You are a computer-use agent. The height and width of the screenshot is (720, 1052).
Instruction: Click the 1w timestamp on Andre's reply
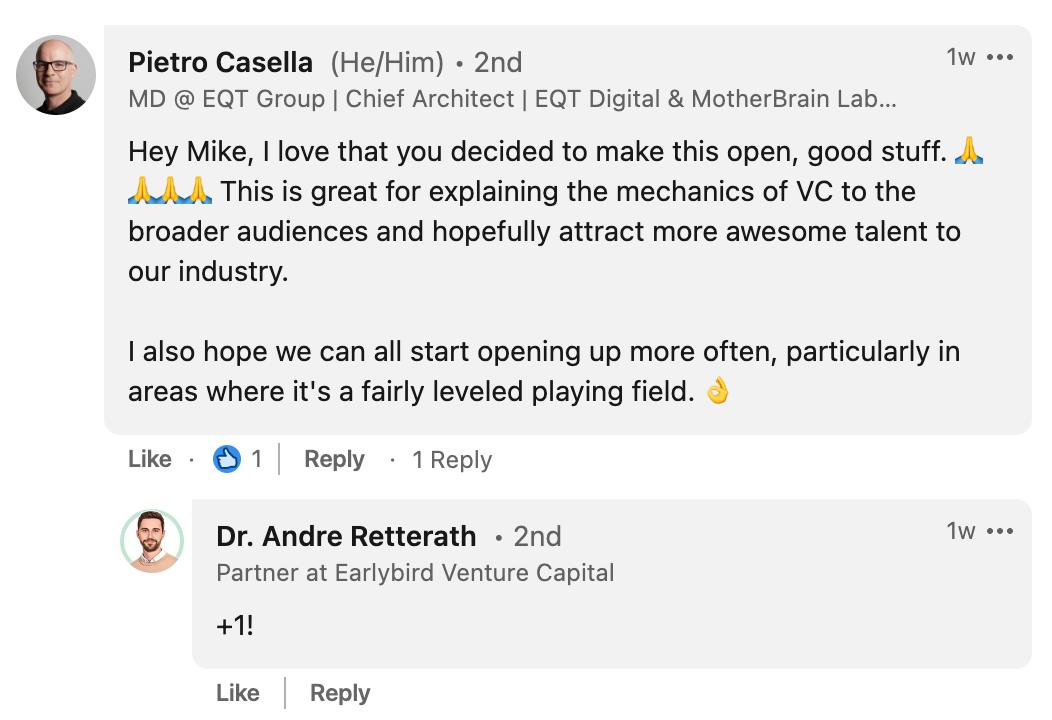pyautogui.click(x=961, y=531)
